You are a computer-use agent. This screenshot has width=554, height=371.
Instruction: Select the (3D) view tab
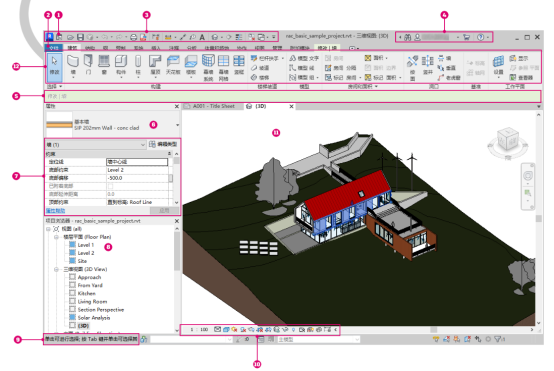(270, 106)
